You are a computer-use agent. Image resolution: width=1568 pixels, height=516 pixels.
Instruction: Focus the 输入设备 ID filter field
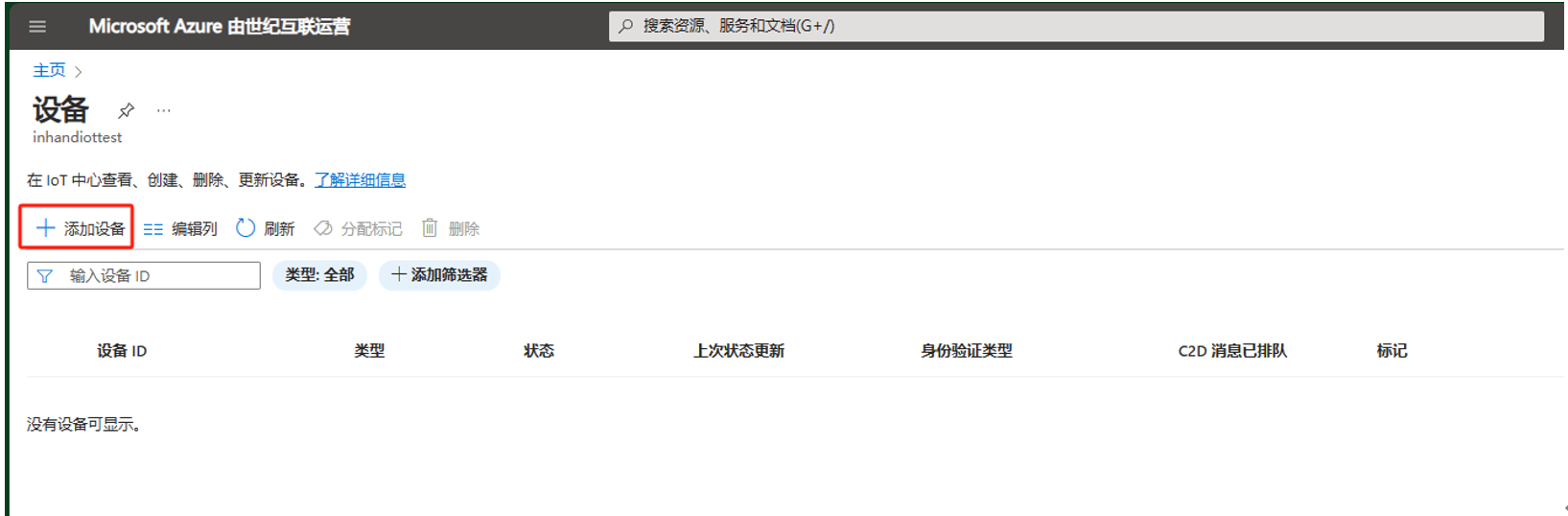coord(153,276)
